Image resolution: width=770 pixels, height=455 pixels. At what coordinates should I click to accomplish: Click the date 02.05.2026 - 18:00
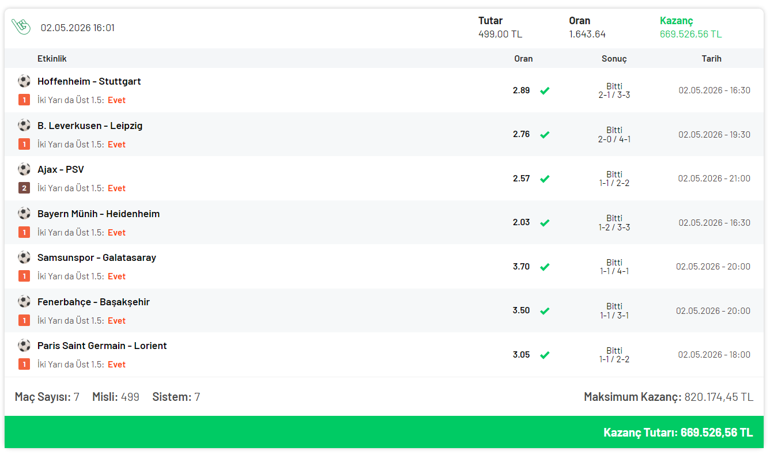pyautogui.click(x=714, y=355)
